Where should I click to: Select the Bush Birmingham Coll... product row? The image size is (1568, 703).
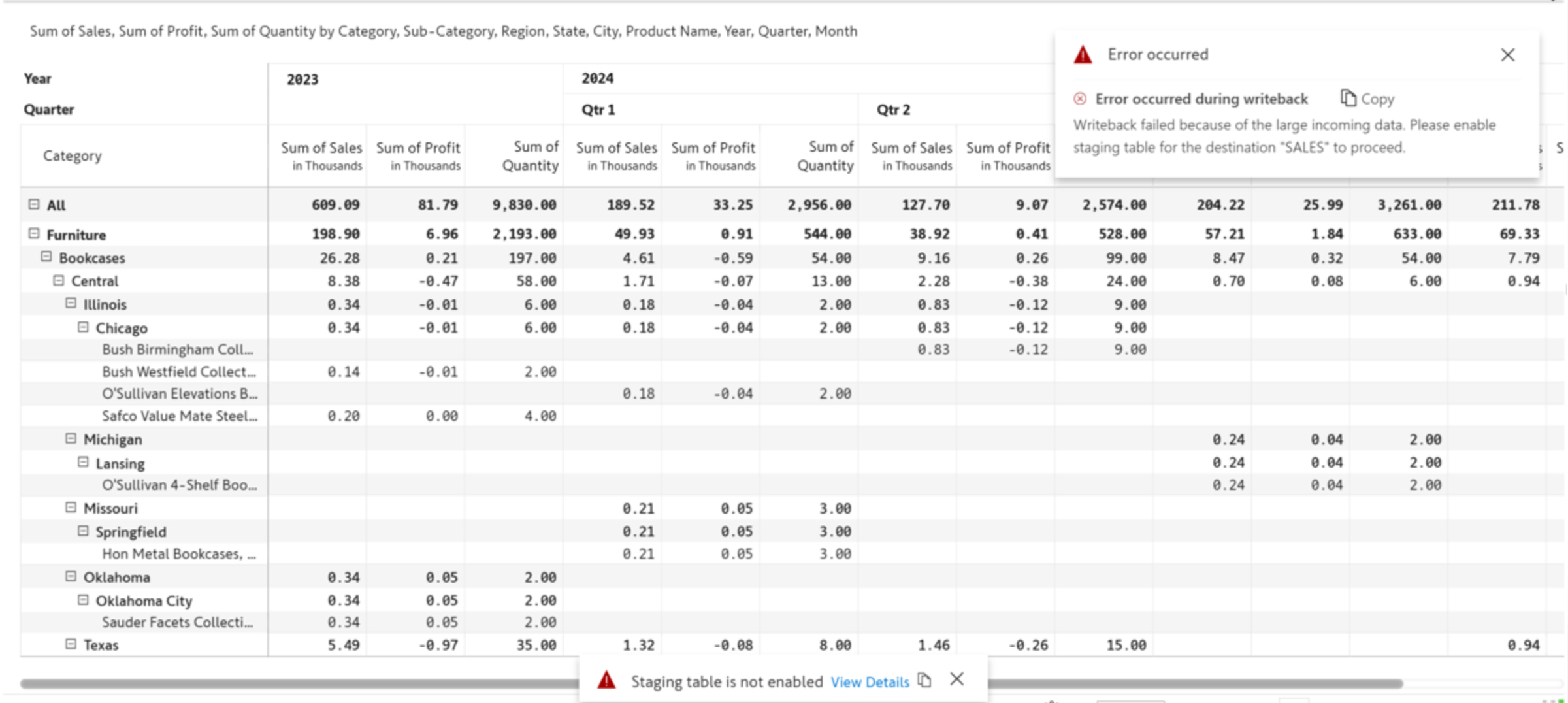pos(177,350)
